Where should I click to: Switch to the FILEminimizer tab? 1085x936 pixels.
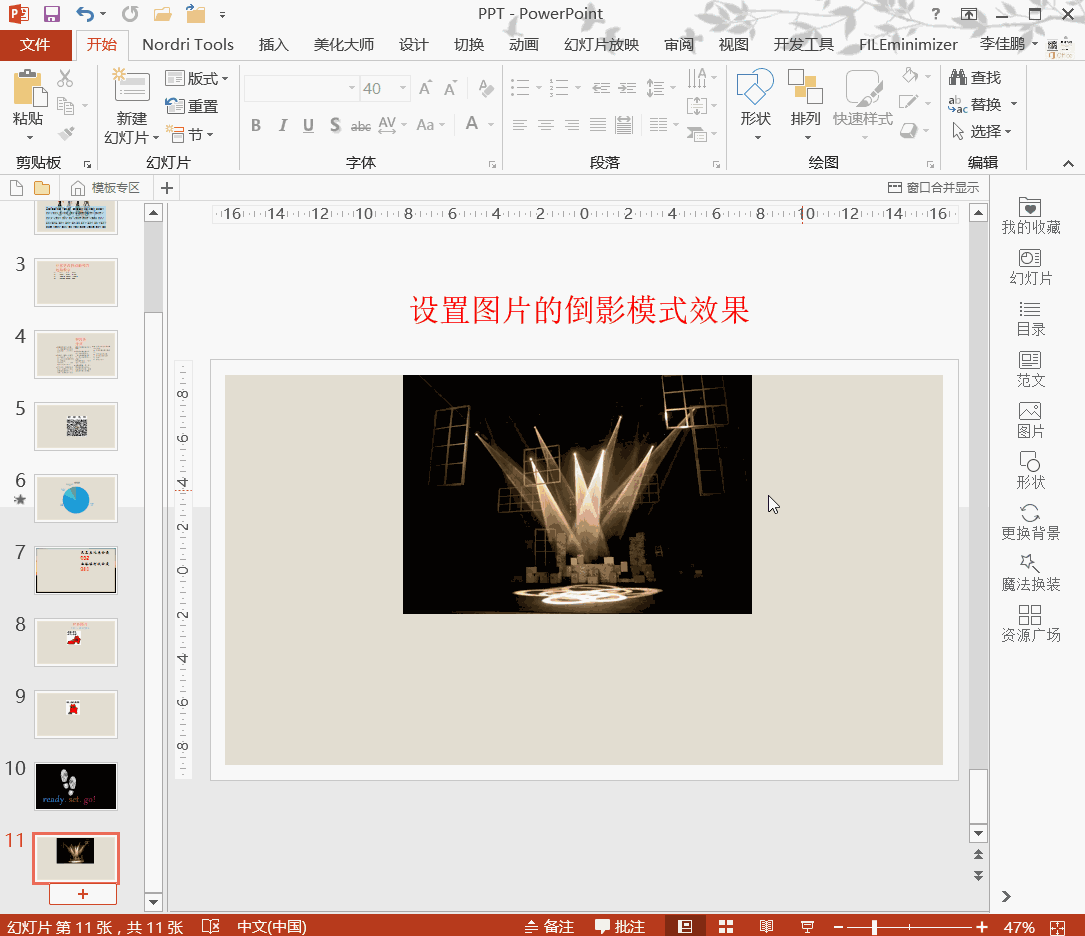(x=908, y=44)
